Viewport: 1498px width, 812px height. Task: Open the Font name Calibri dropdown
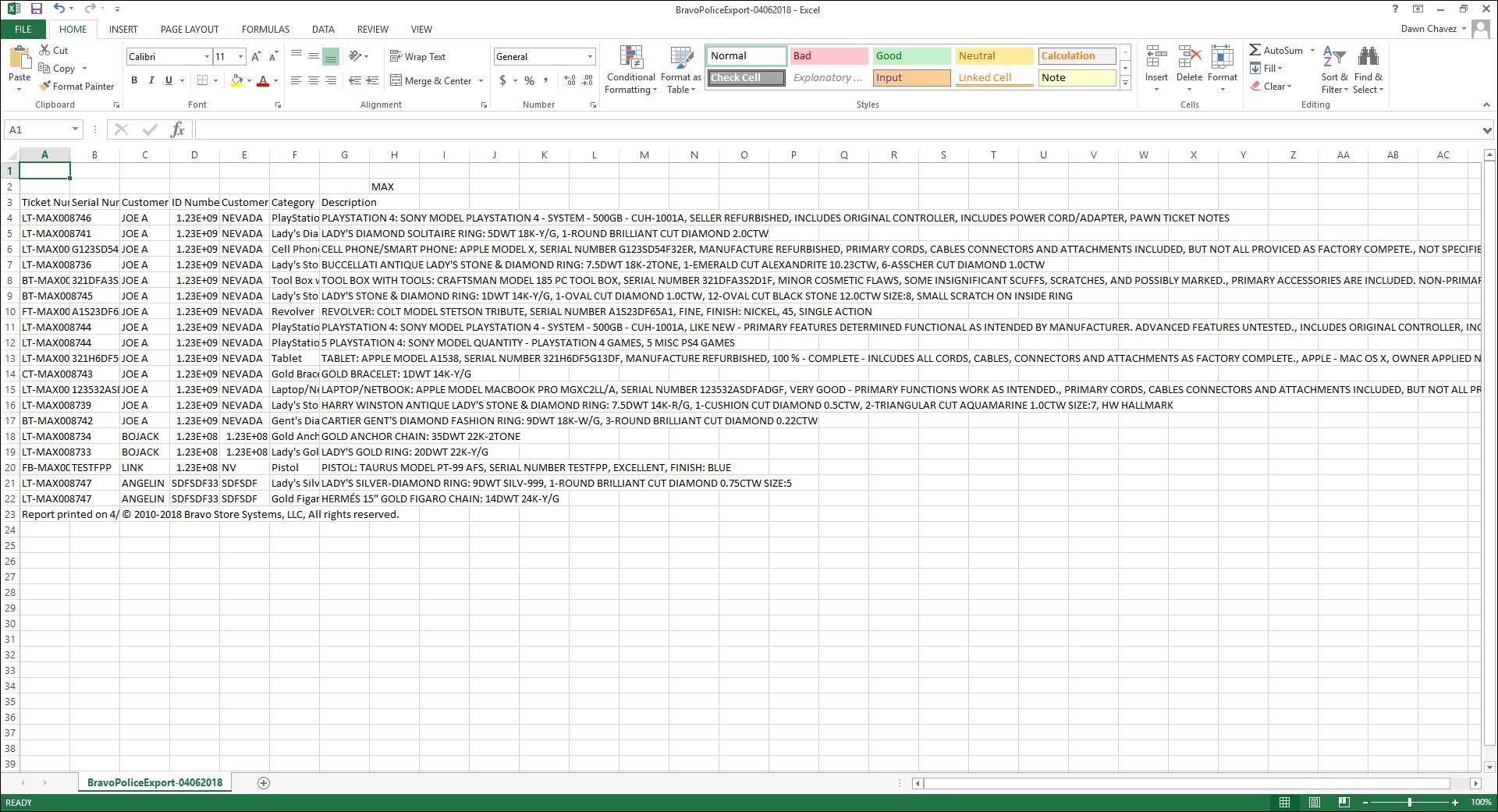click(x=207, y=56)
